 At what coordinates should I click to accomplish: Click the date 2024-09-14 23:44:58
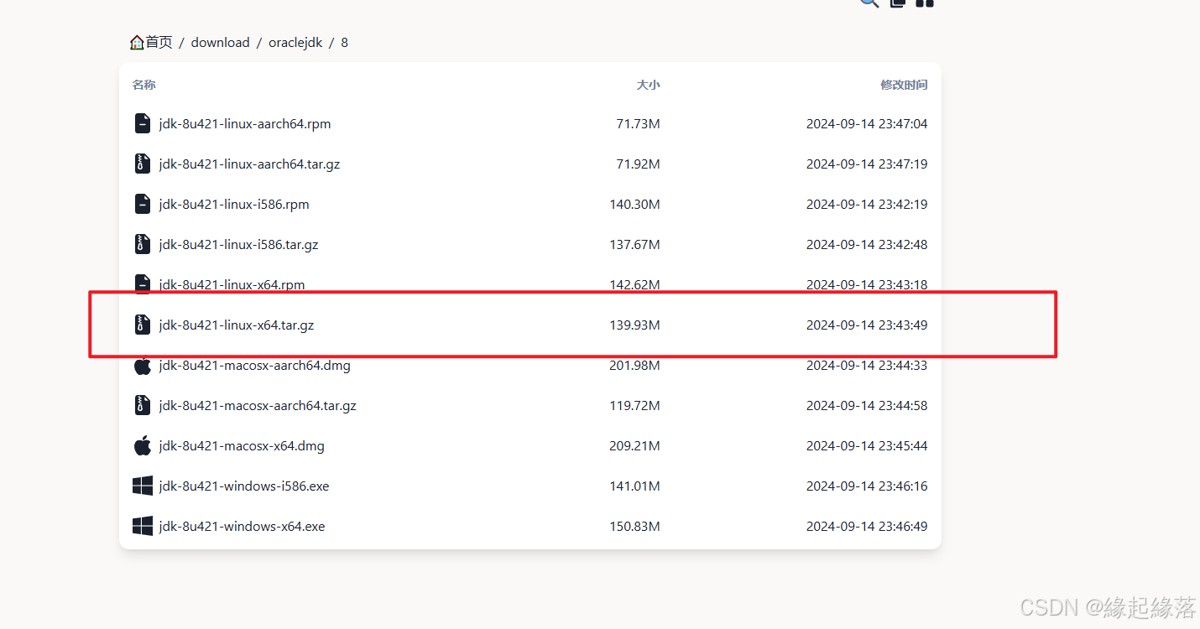pos(867,405)
